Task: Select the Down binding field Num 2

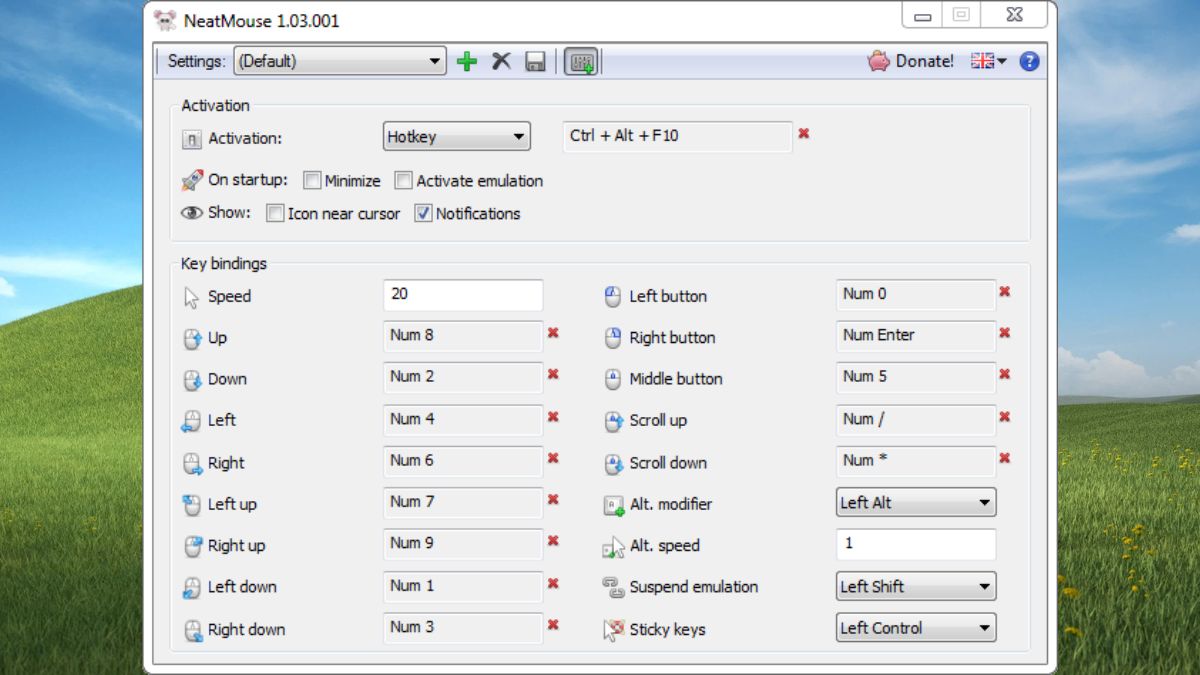Action: click(463, 378)
